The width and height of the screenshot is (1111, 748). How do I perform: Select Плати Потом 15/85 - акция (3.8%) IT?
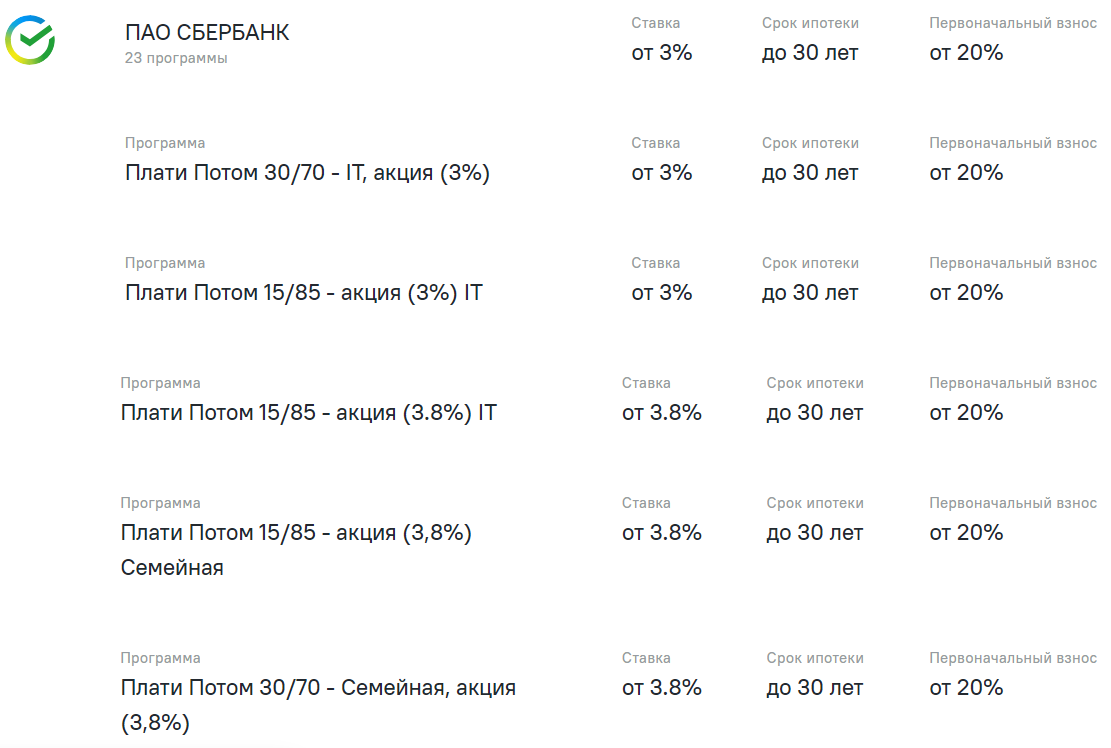click(x=308, y=412)
